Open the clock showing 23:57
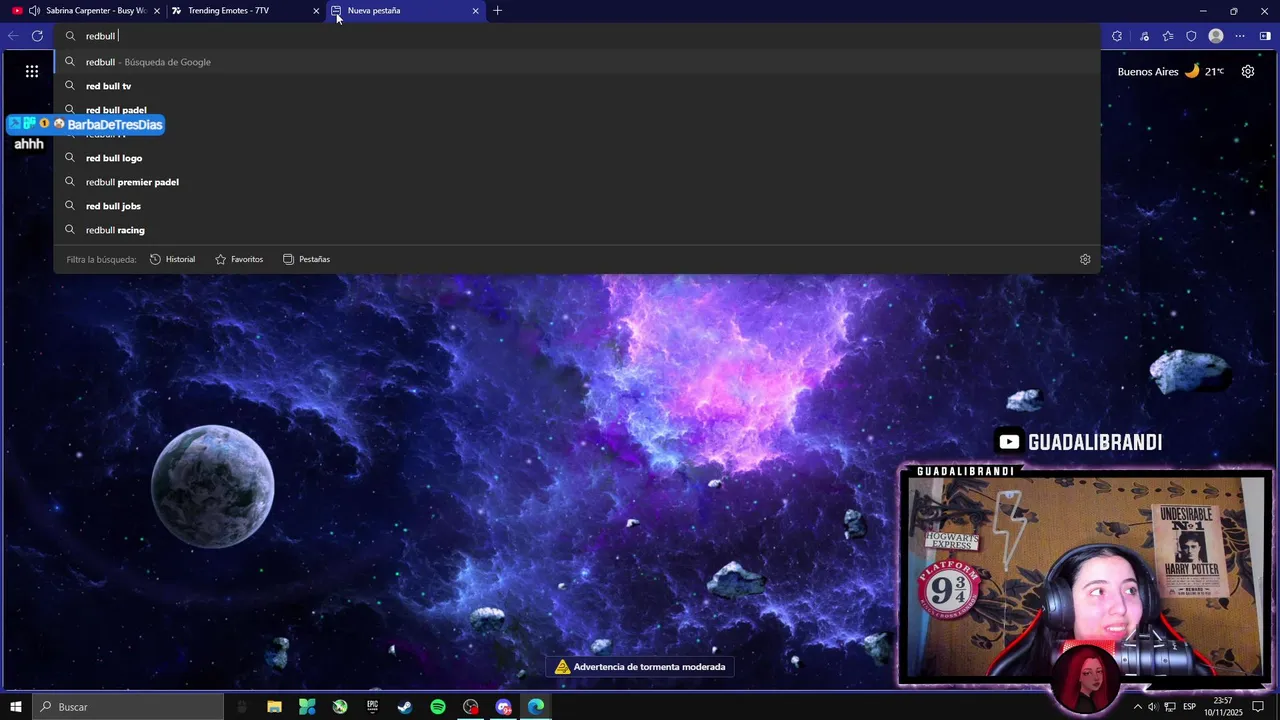This screenshot has height=720, width=1280. (x=1222, y=707)
